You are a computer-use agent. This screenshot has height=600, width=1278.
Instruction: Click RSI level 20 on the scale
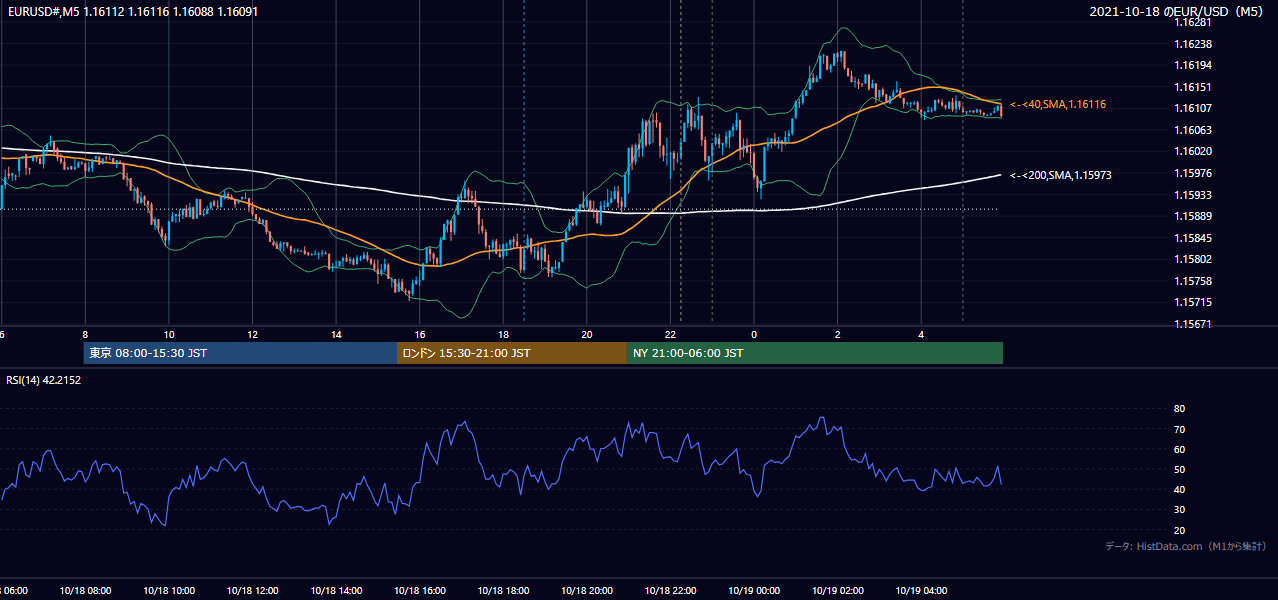click(x=1180, y=530)
